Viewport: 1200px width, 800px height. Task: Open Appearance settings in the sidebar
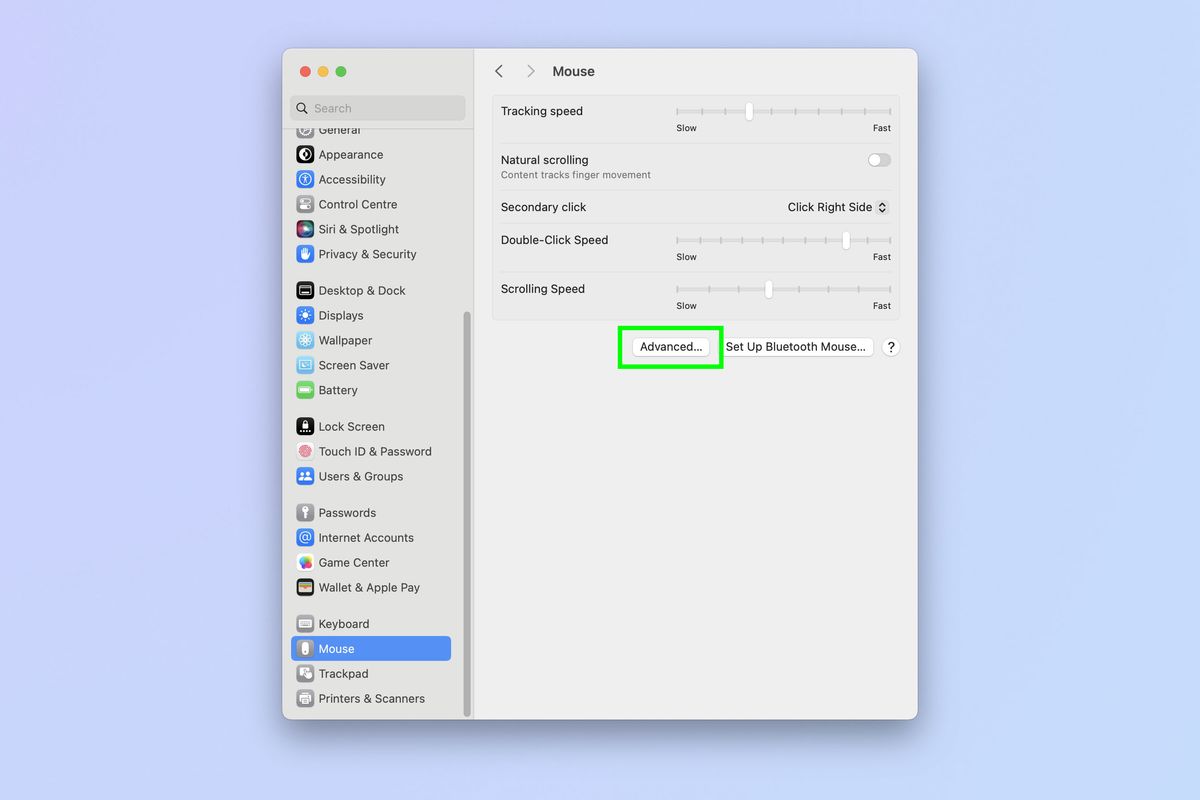coord(350,154)
